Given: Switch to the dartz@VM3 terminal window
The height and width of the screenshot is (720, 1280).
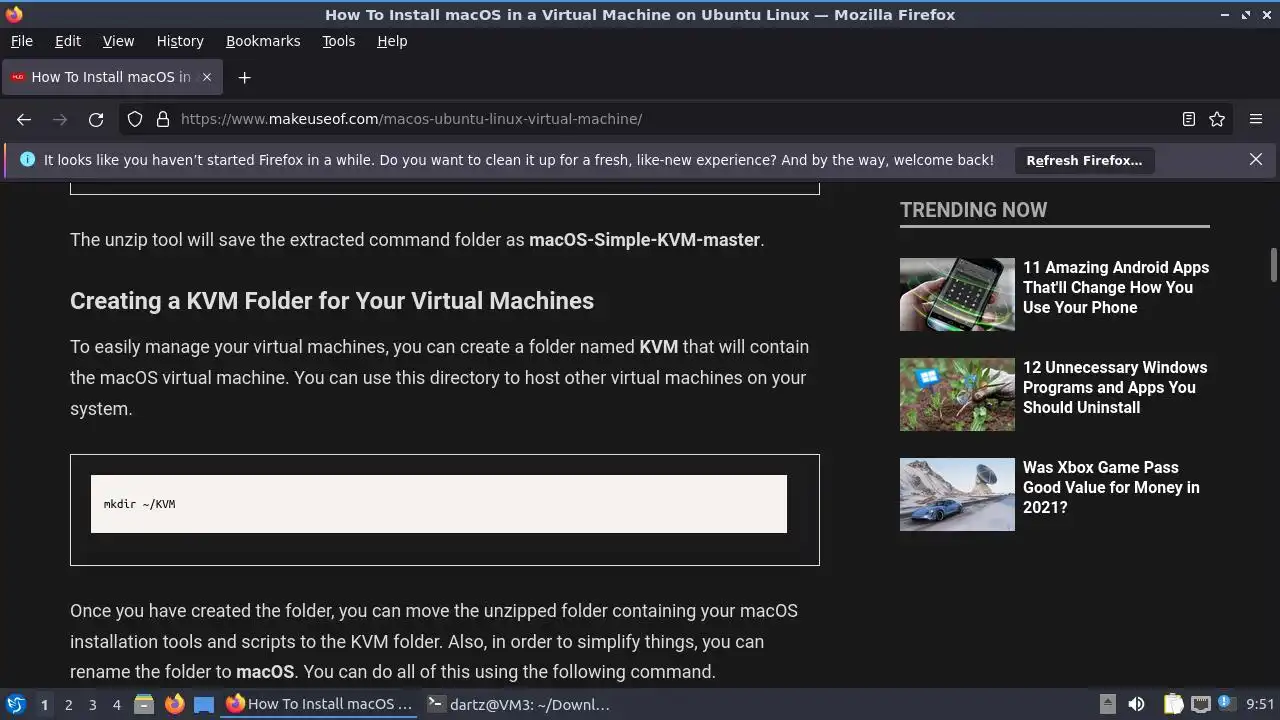Looking at the screenshot, I should click(520, 704).
